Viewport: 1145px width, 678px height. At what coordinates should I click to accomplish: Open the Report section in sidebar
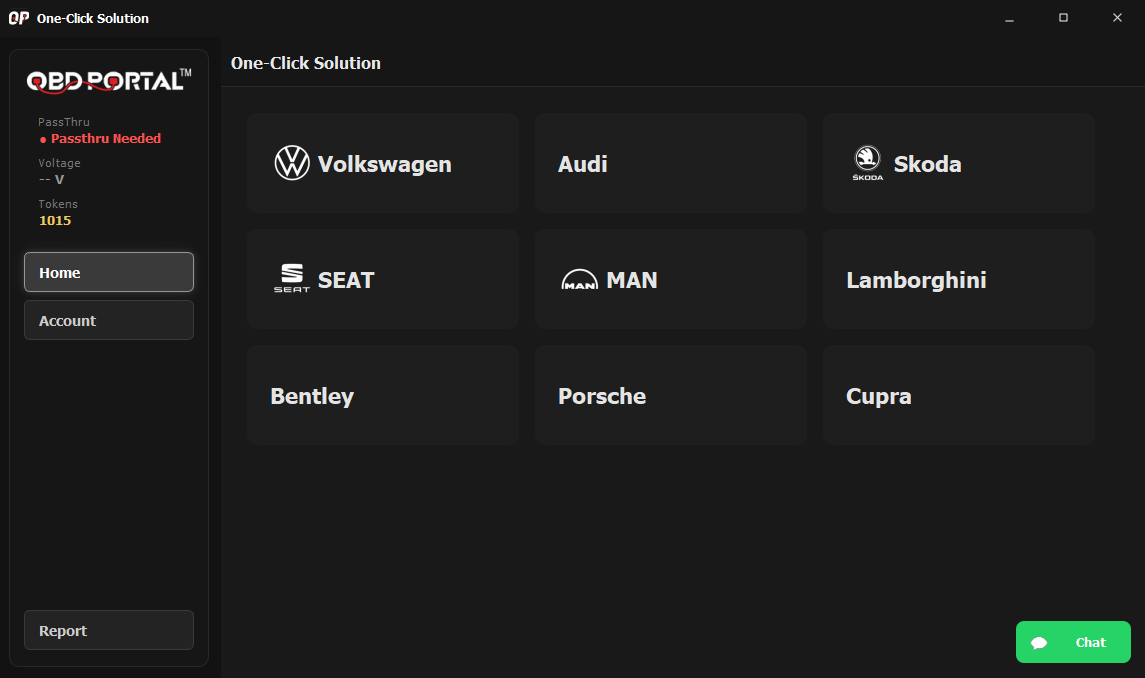click(109, 630)
